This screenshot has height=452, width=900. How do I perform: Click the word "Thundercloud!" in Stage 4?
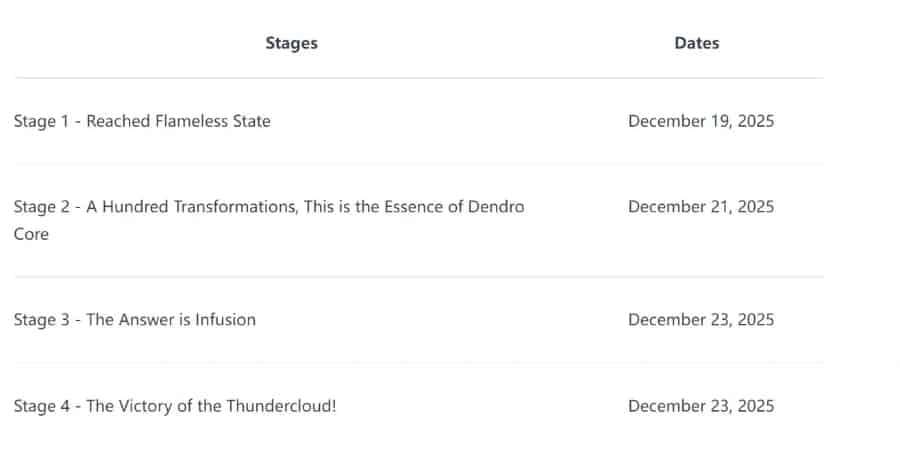click(280, 406)
